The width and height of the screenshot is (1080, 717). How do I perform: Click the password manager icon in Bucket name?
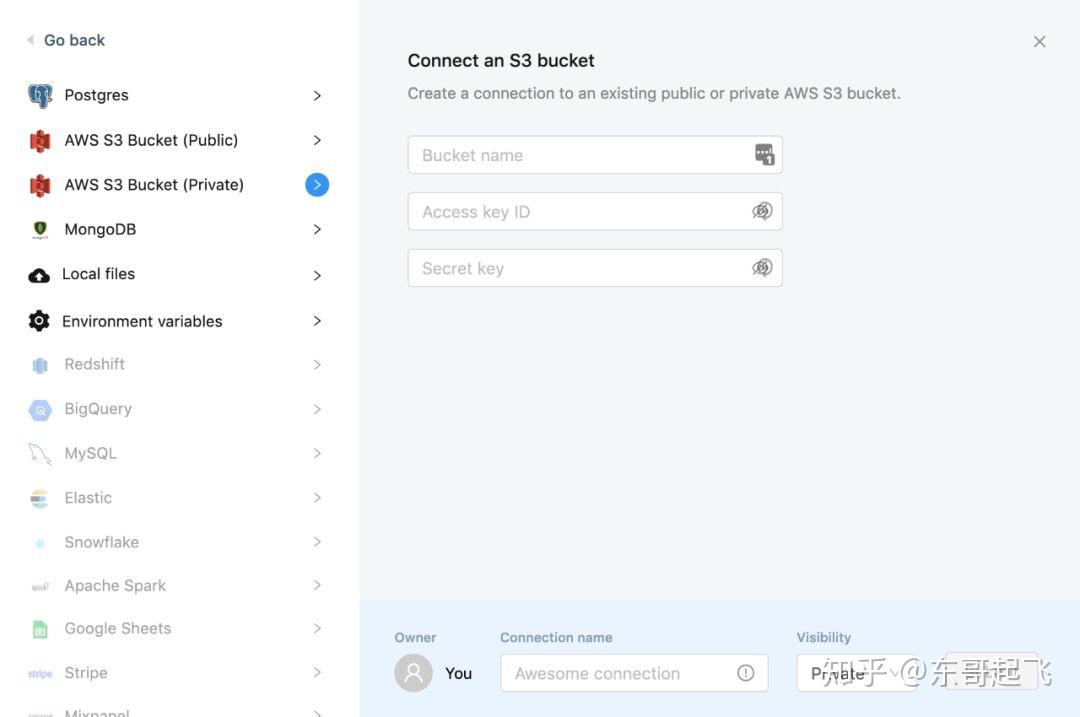tap(765, 155)
